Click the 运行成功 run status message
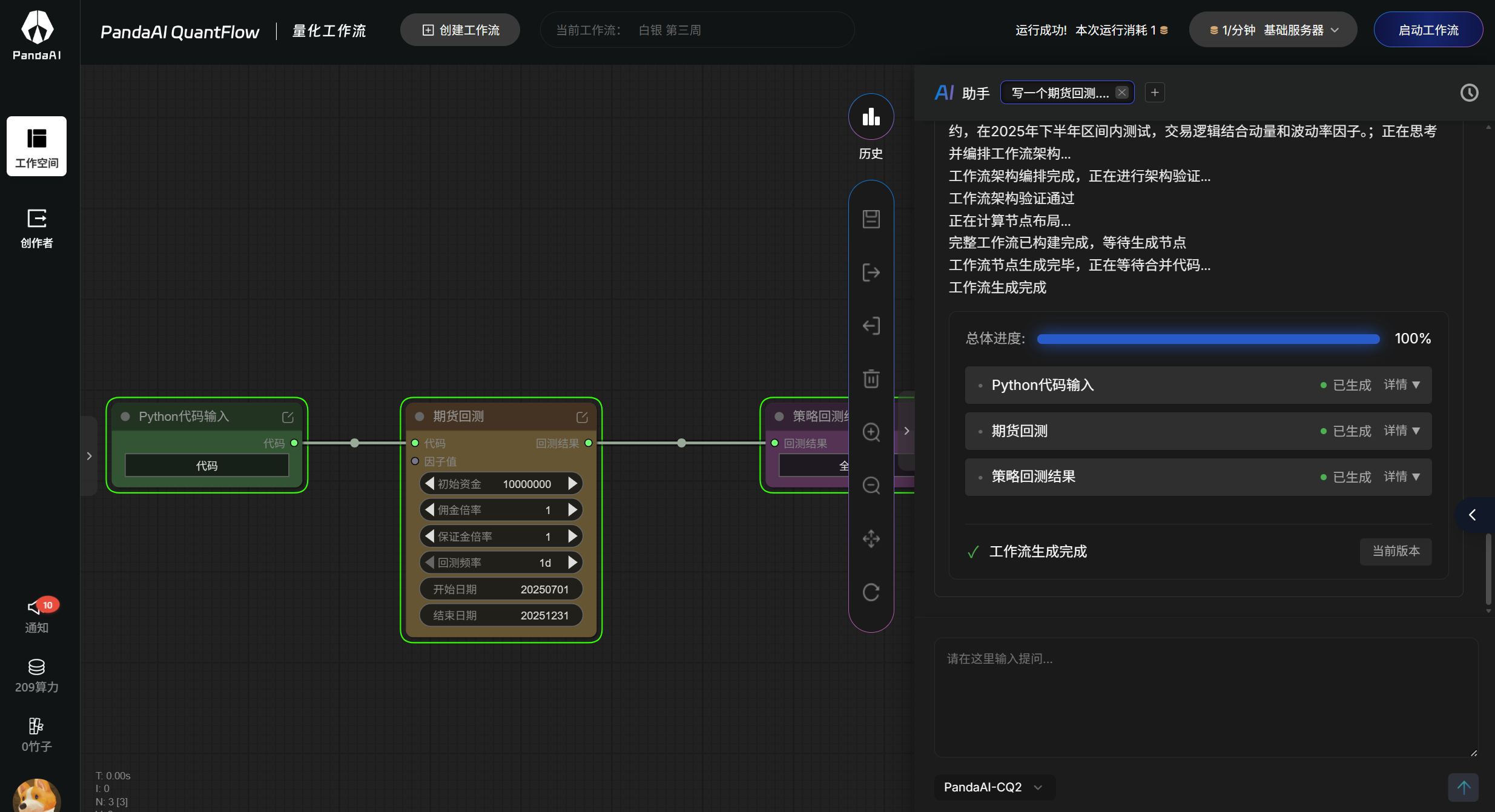The width and height of the screenshot is (1495, 812). 1091,30
